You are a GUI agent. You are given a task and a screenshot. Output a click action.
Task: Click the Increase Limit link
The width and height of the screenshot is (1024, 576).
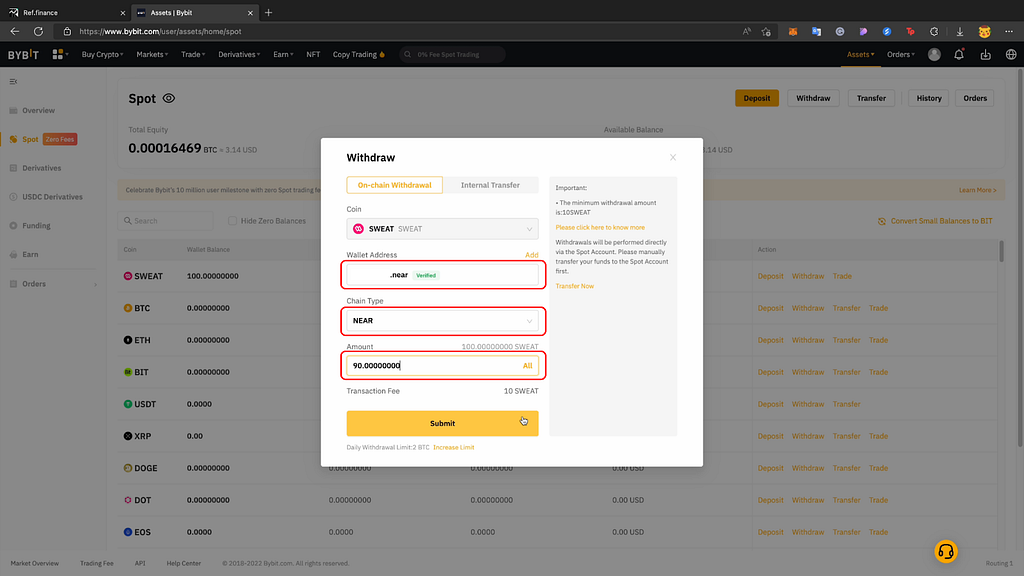tap(454, 447)
